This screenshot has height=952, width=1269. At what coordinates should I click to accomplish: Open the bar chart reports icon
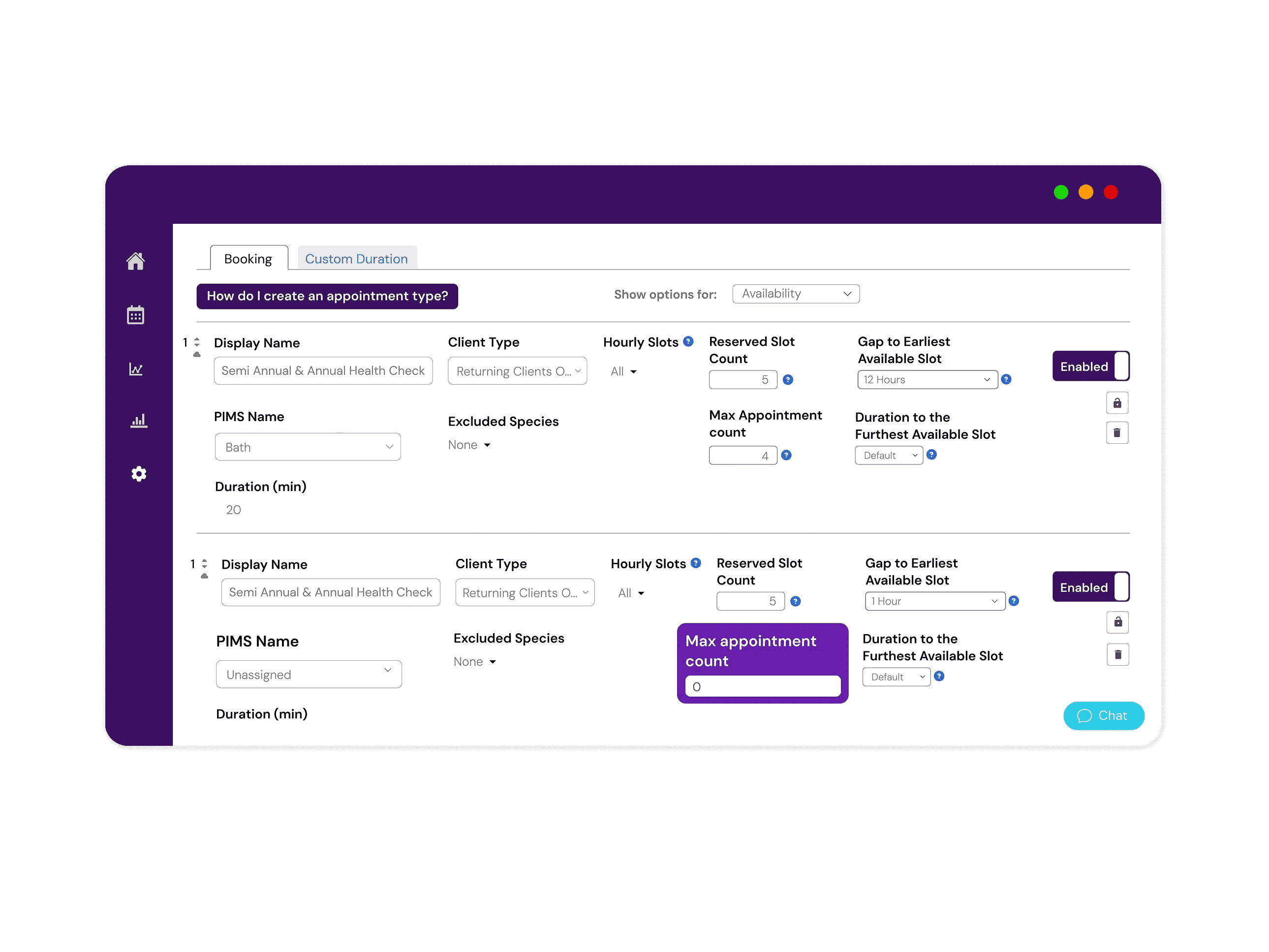coord(138,421)
